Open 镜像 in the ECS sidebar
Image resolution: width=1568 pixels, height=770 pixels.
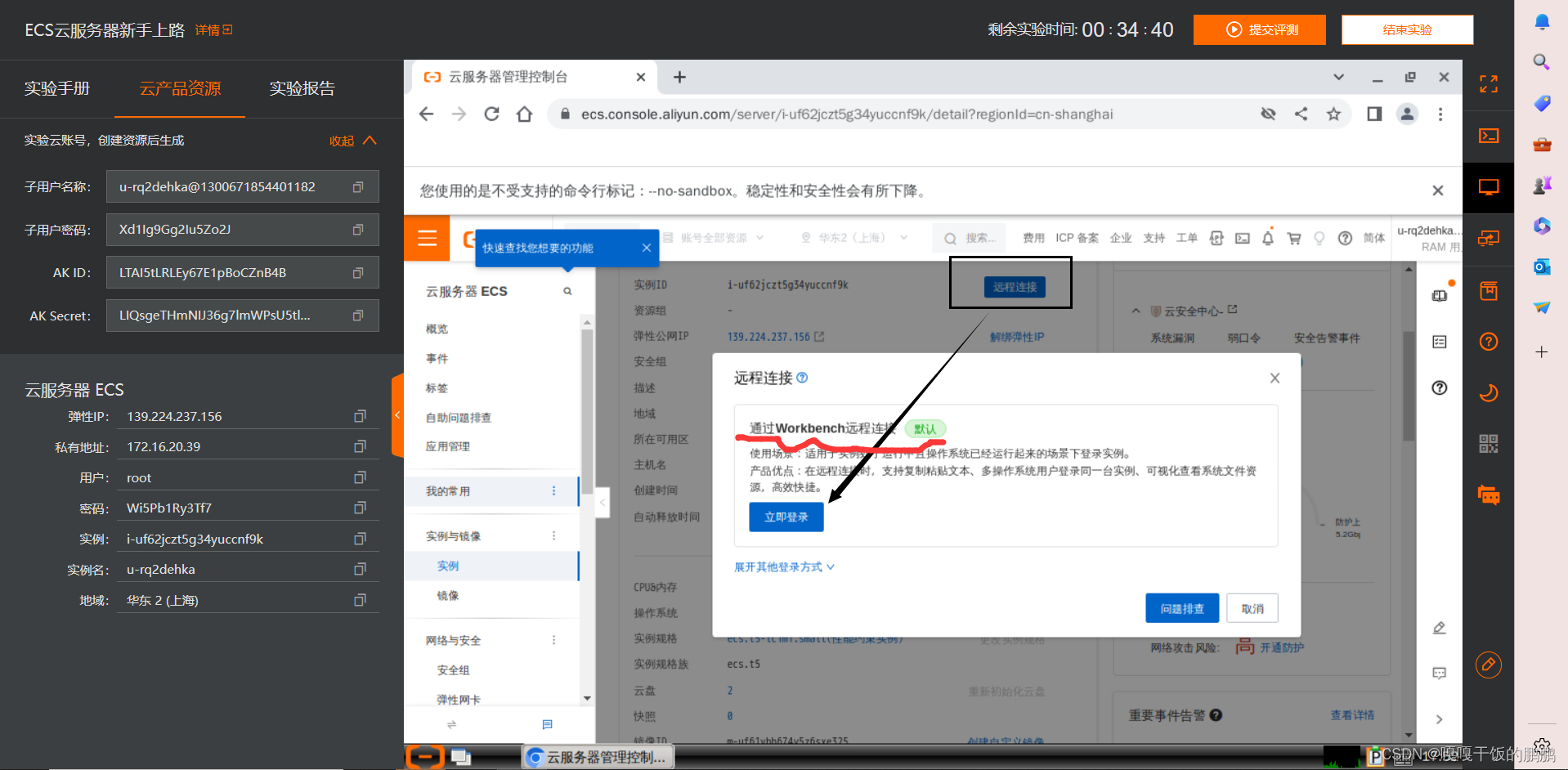[x=448, y=595]
